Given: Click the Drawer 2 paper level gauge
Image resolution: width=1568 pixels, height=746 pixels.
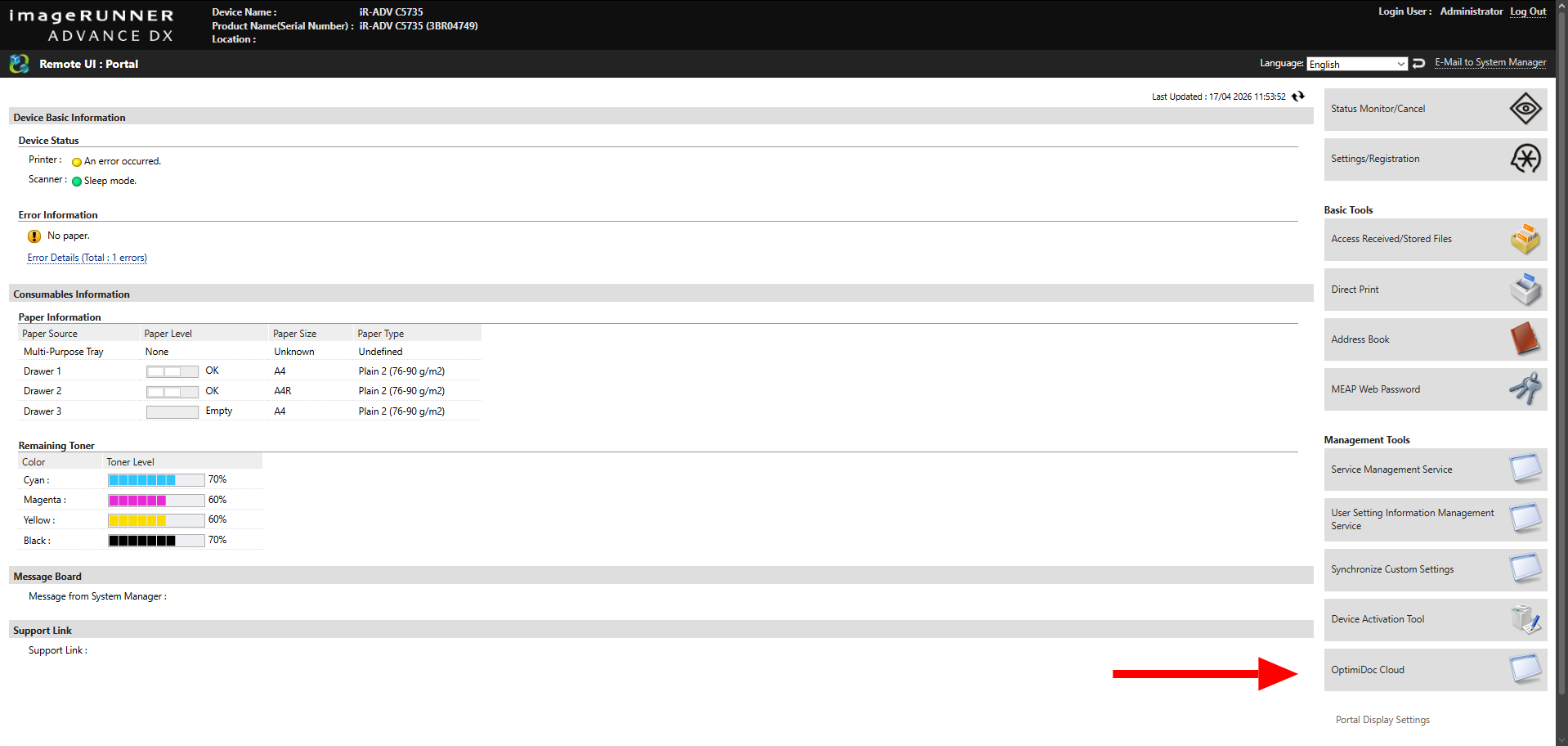Looking at the screenshot, I should pyautogui.click(x=172, y=392).
